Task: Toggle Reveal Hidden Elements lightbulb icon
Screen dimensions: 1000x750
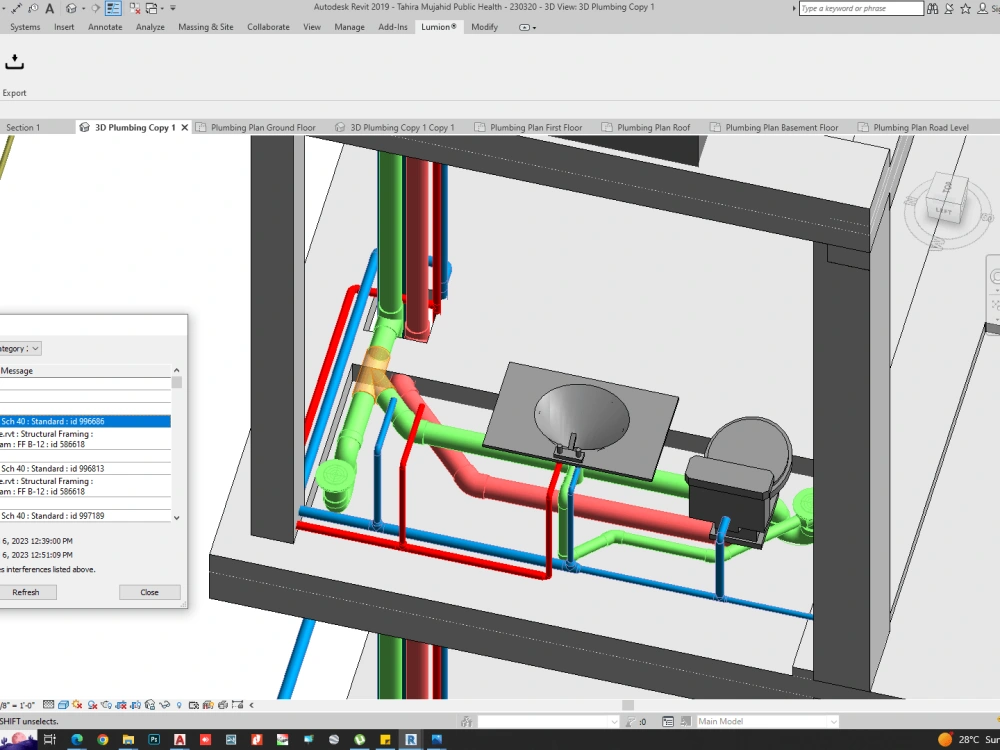Action: (179, 705)
